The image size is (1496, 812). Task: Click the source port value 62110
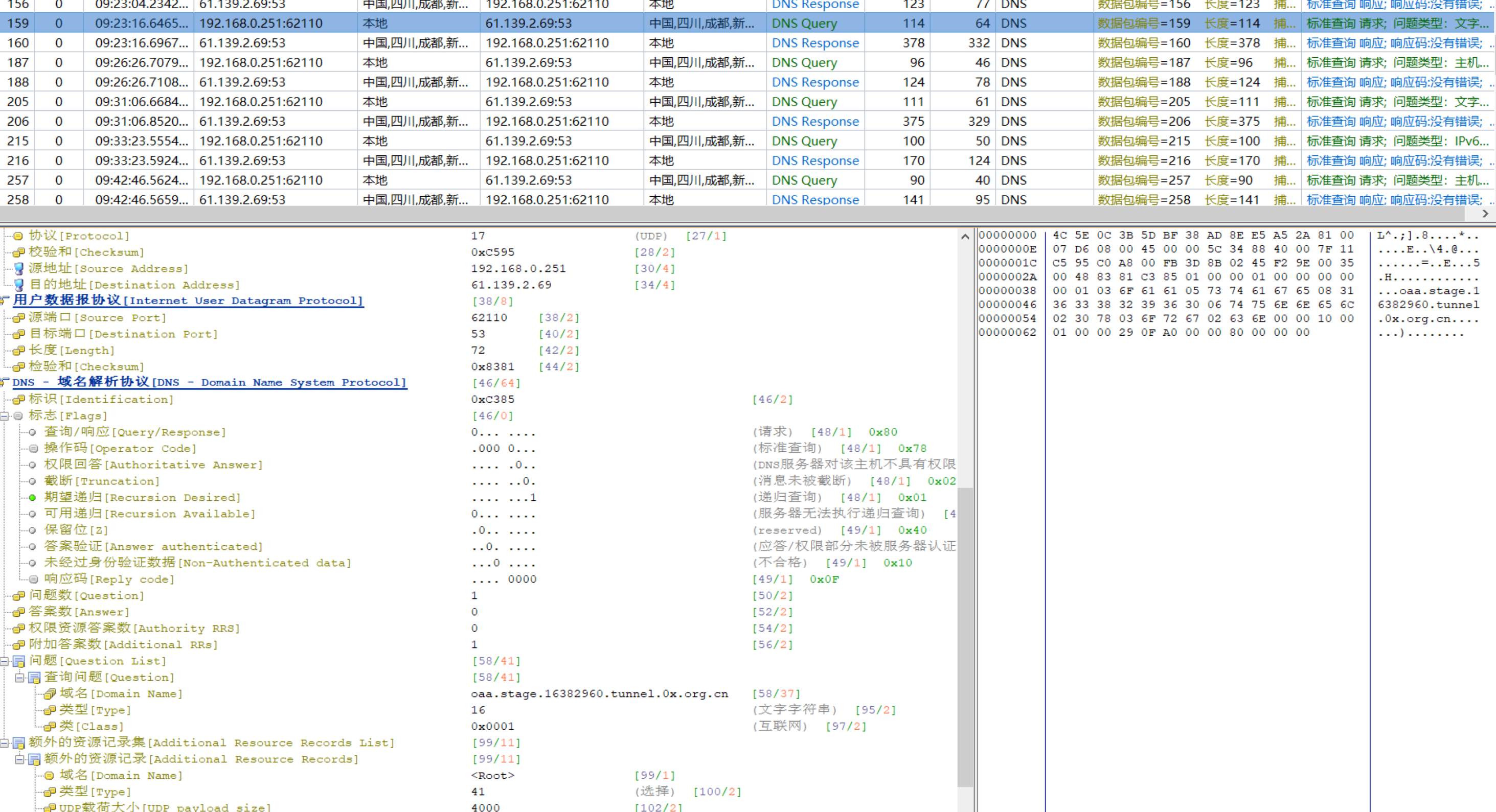coord(489,317)
